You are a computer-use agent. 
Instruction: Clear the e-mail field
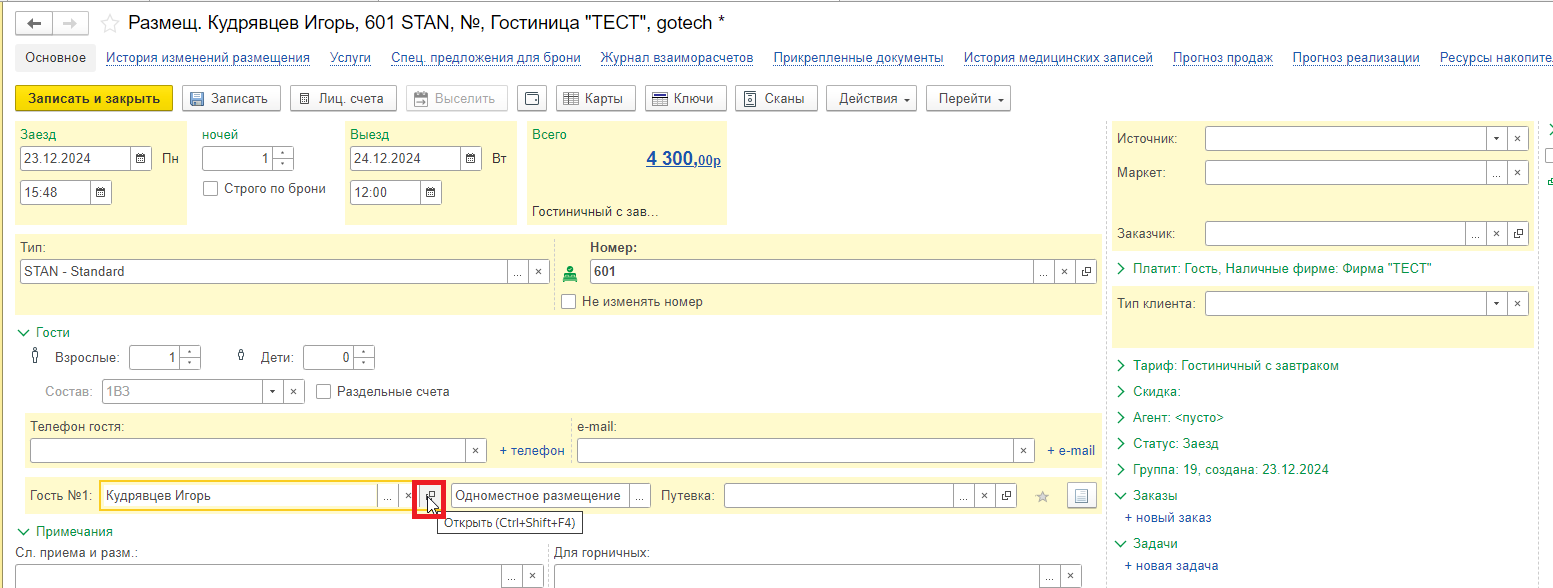pos(1023,451)
